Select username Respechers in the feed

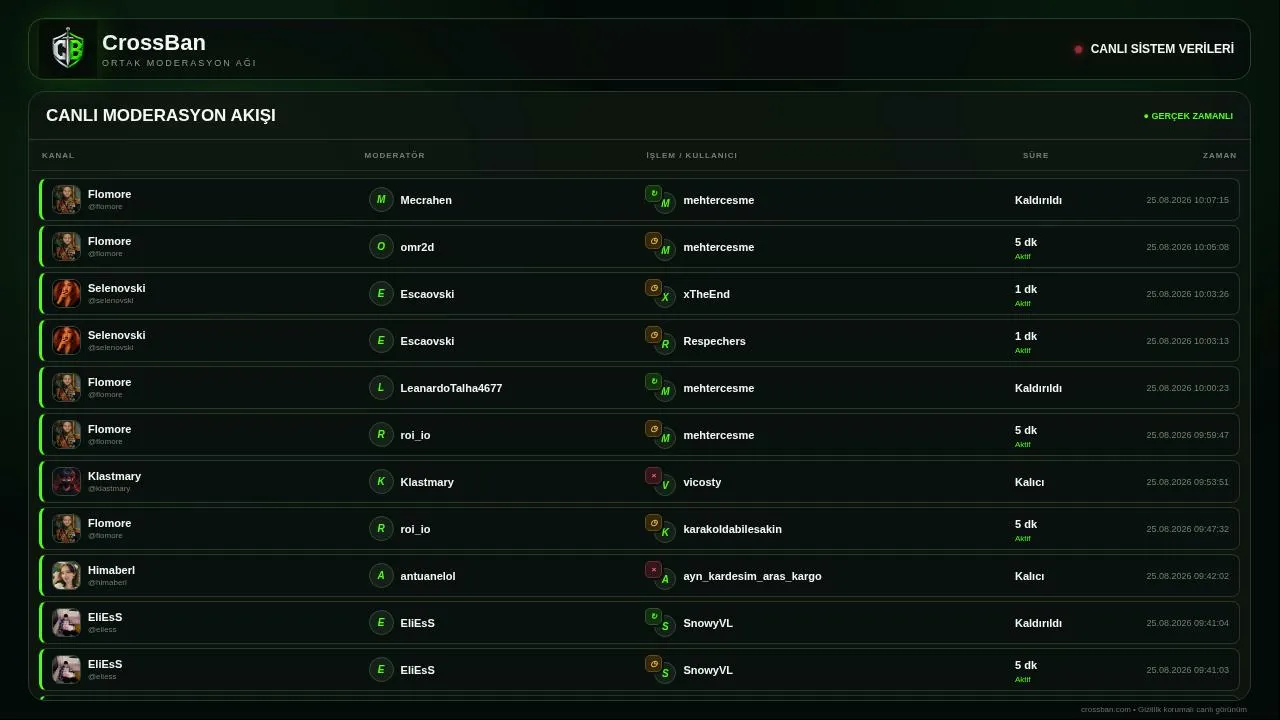point(714,341)
